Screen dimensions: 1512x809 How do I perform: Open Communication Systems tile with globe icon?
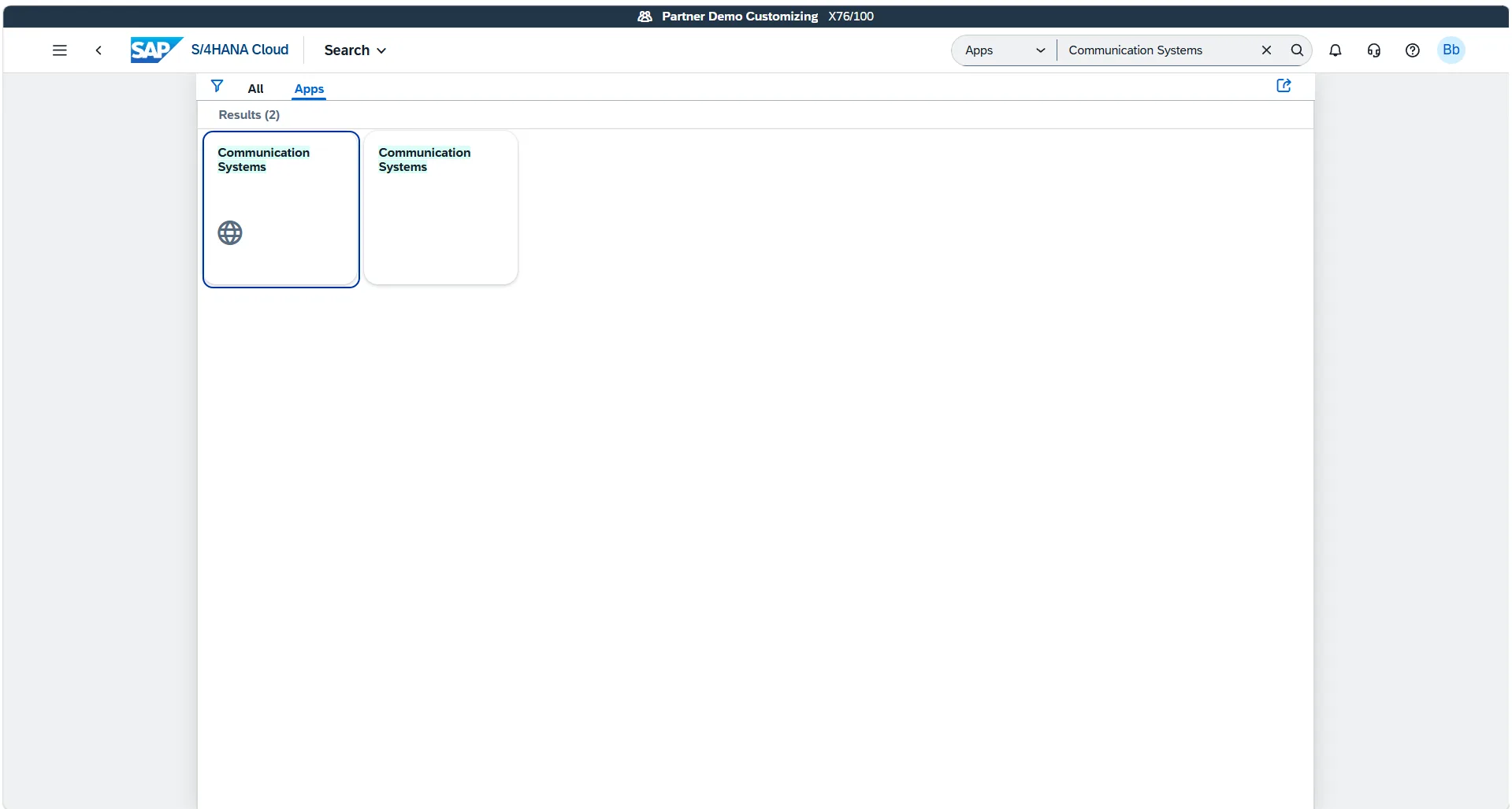pos(281,209)
